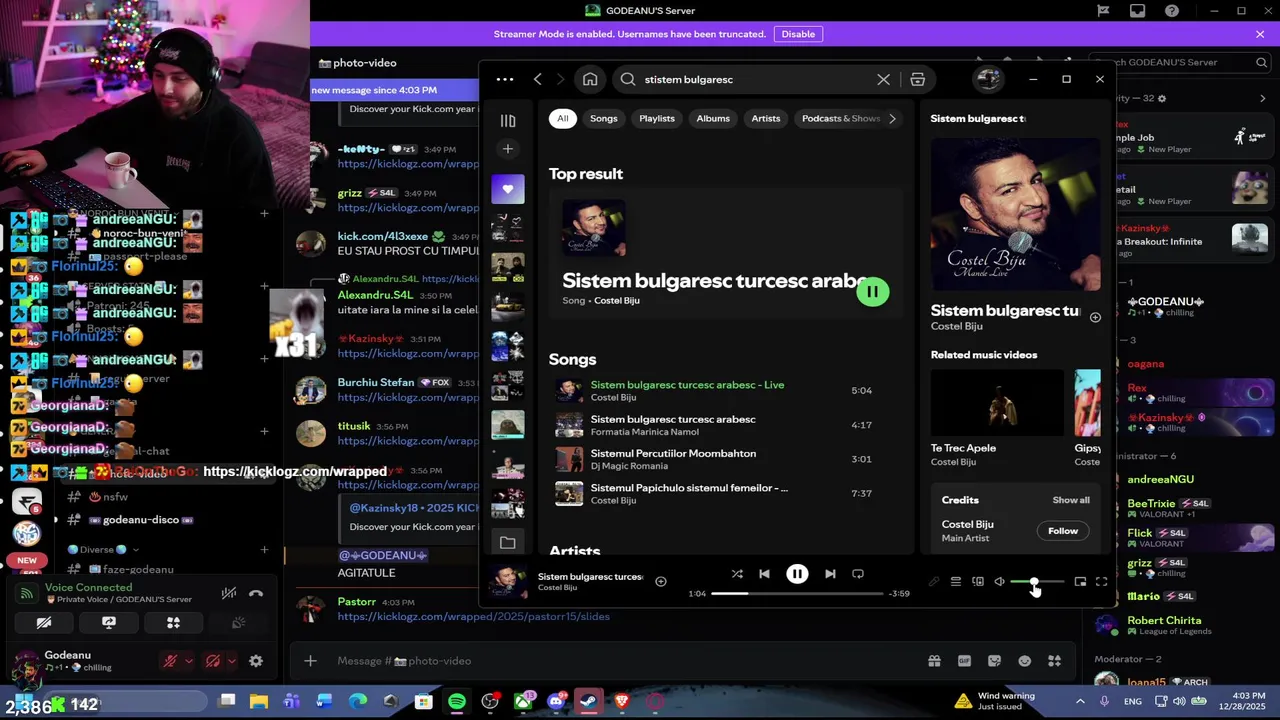The image size is (1280, 720).
Task: Enter Spotify full screen mode
Action: tap(1101, 582)
